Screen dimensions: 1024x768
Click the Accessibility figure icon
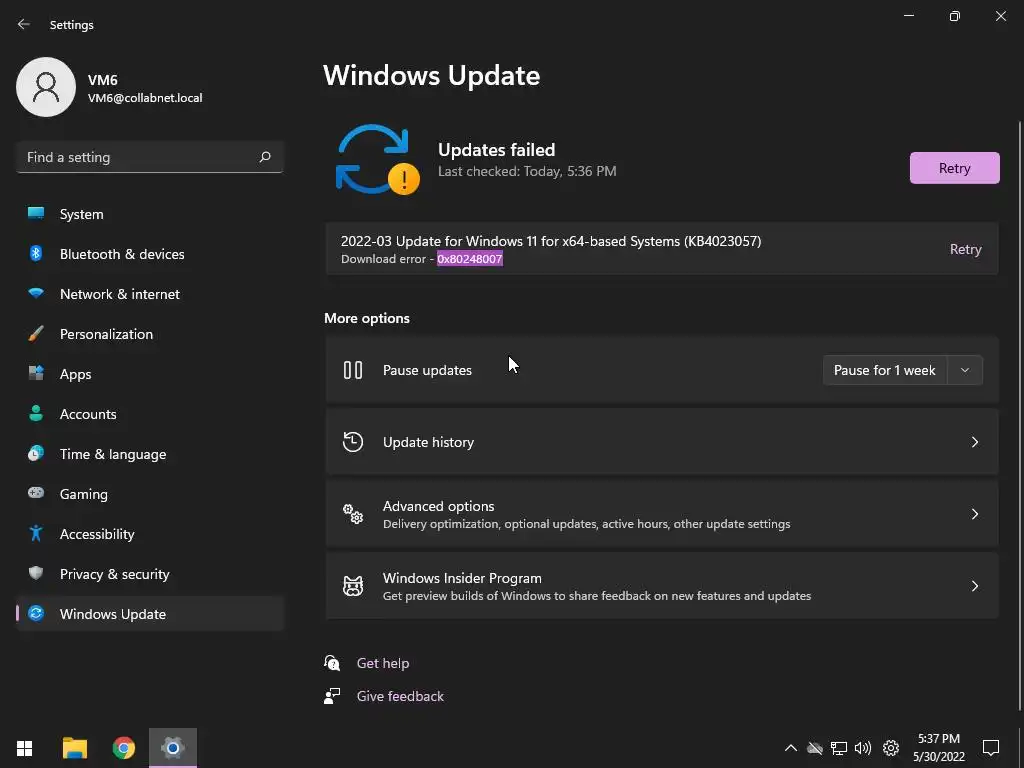(x=36, y=534)
